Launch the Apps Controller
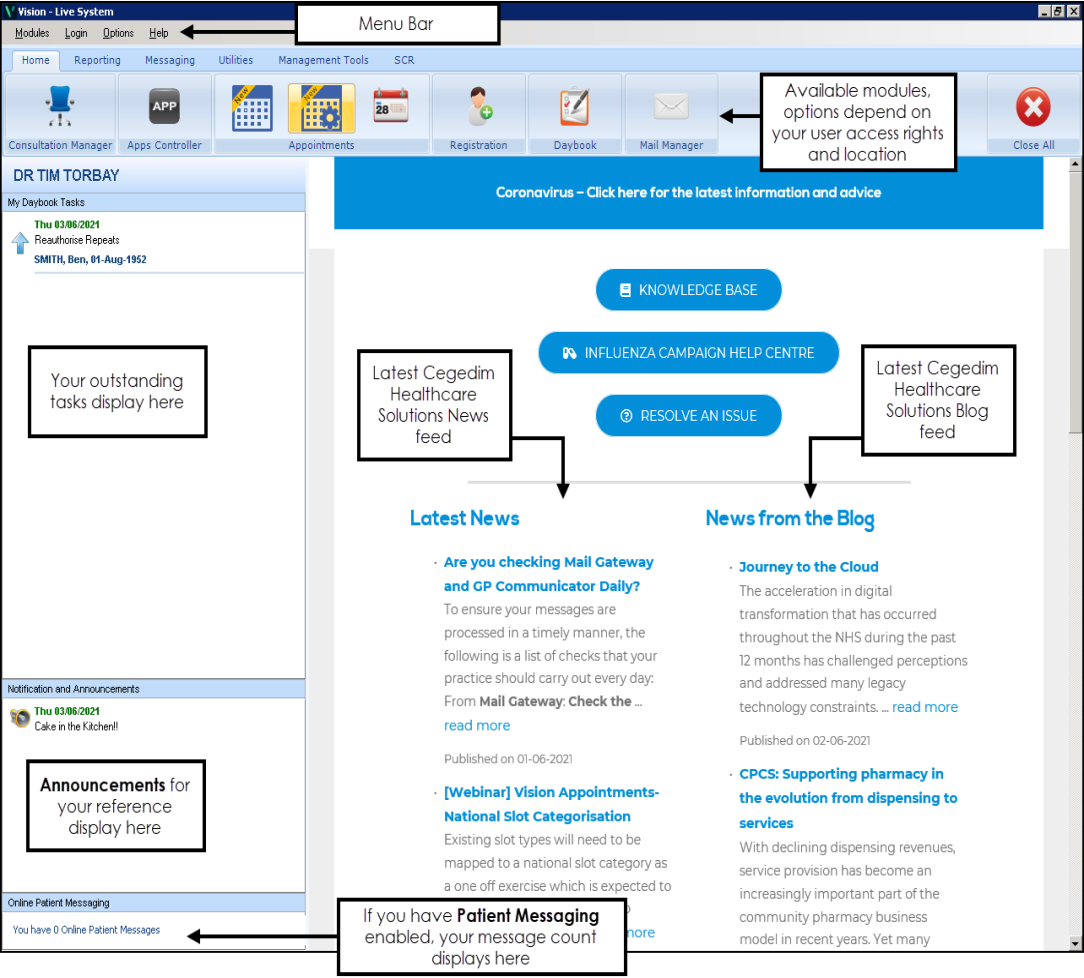 165,114
